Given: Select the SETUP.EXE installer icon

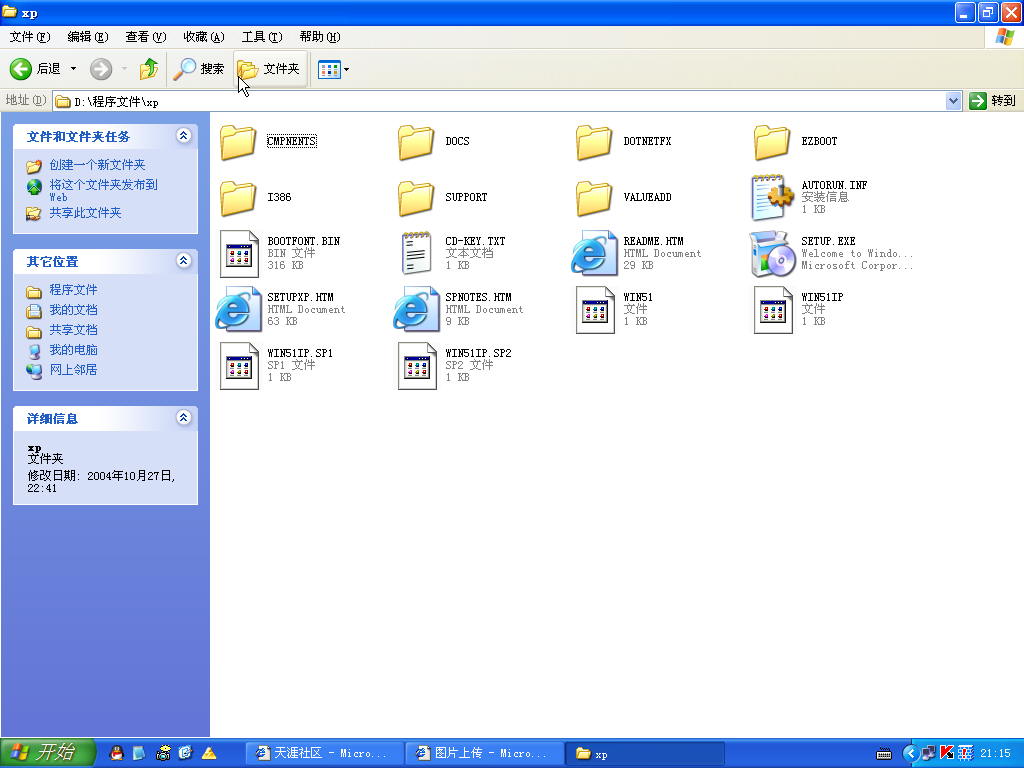Looking at the screenshot, I should (x=772, y=253).
